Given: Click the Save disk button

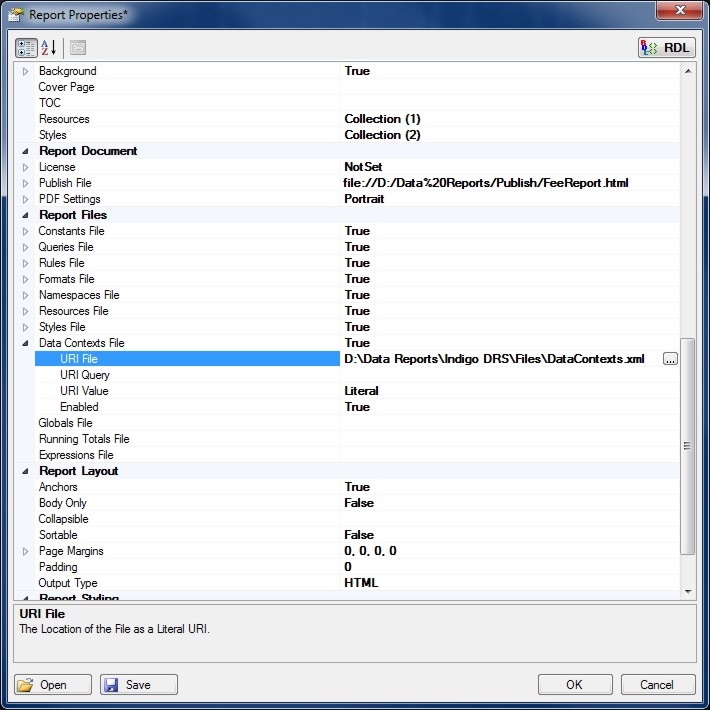Looking at the screenshot, I should pos(139,685).
